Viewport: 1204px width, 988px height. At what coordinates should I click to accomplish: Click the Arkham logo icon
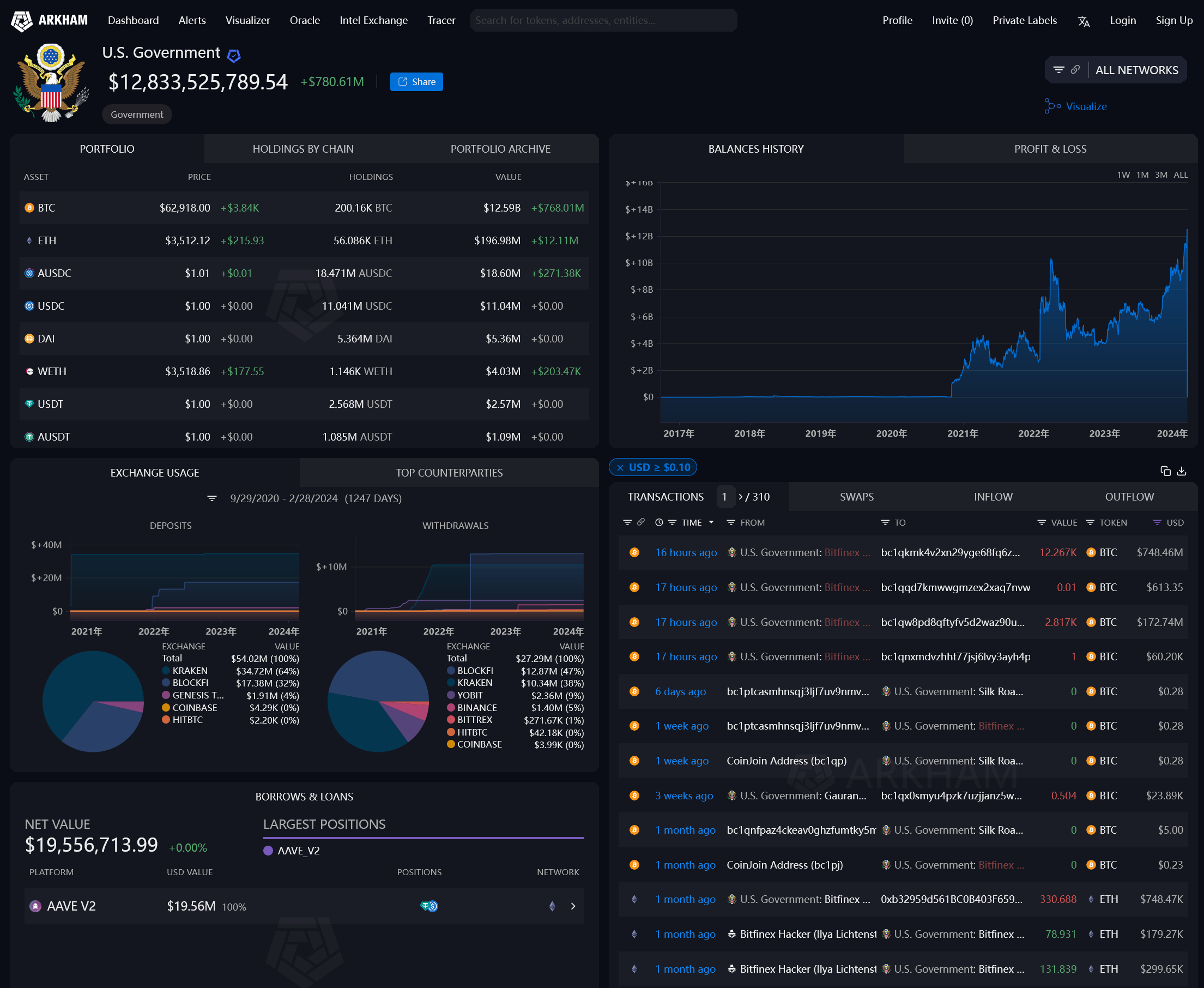(22, 21)
